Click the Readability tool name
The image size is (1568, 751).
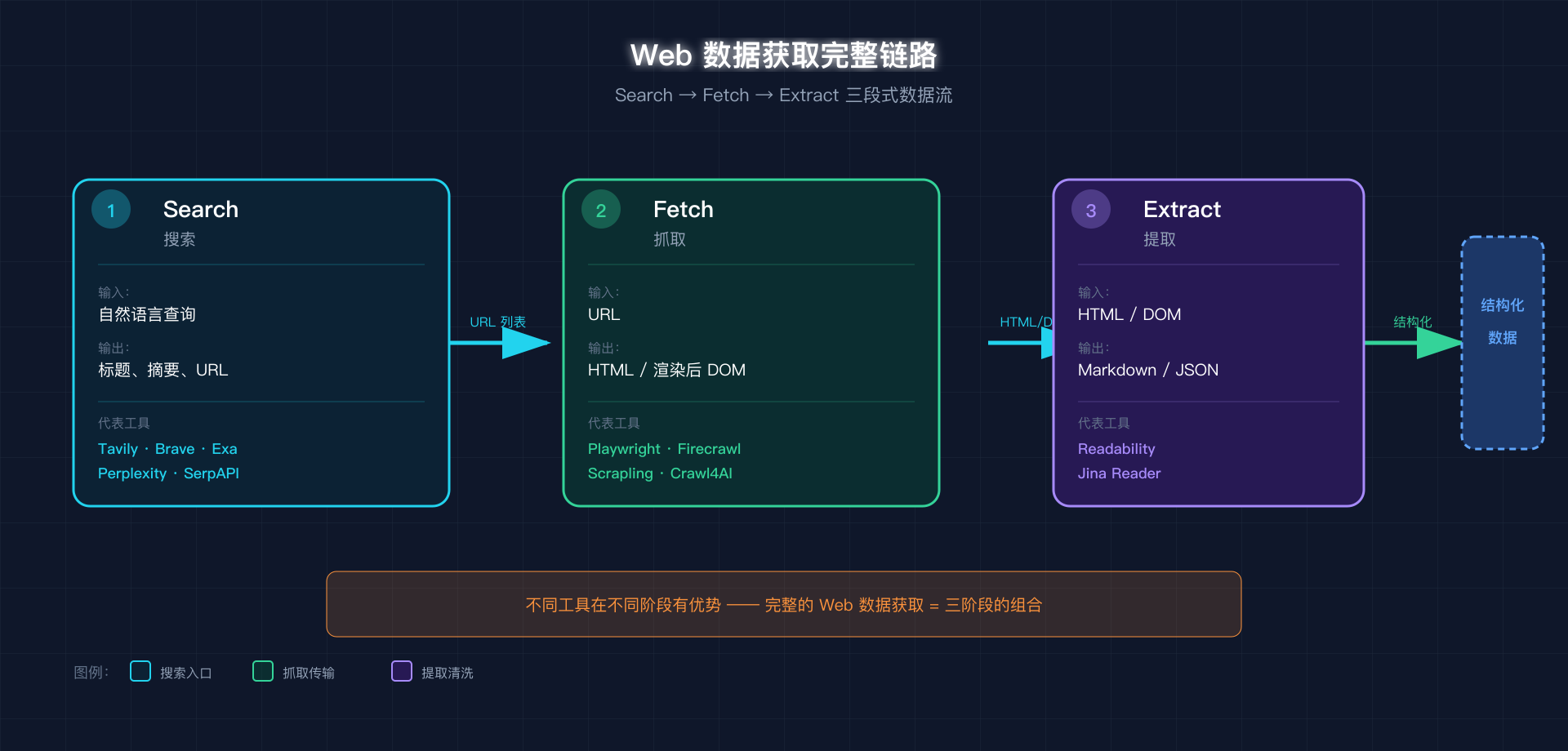(x=1116, y=449)
